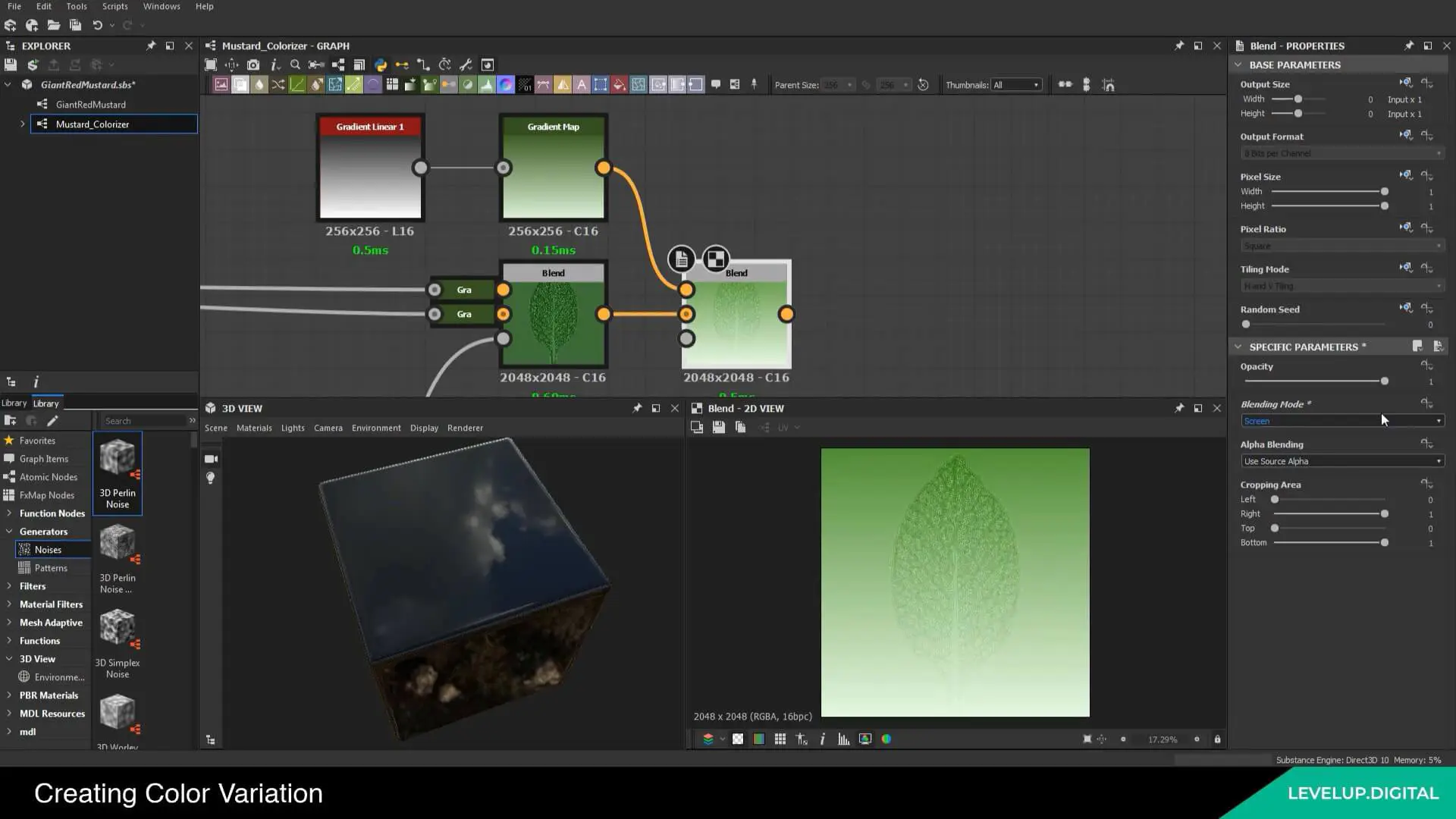The image size is (1456, 819).
Task: Add a Blend node from the node bar
Action: point(240,85)
